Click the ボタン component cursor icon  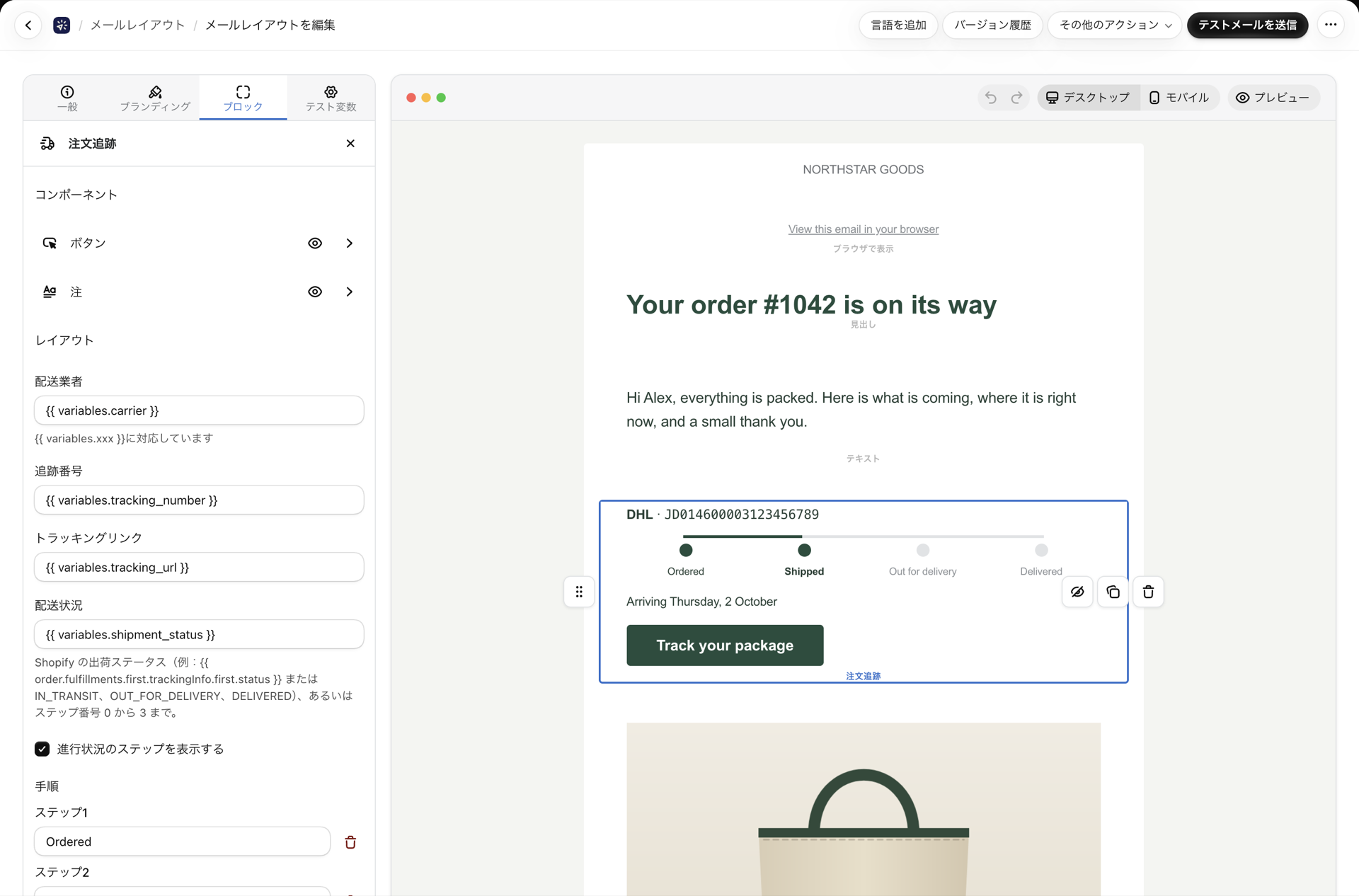50,243
